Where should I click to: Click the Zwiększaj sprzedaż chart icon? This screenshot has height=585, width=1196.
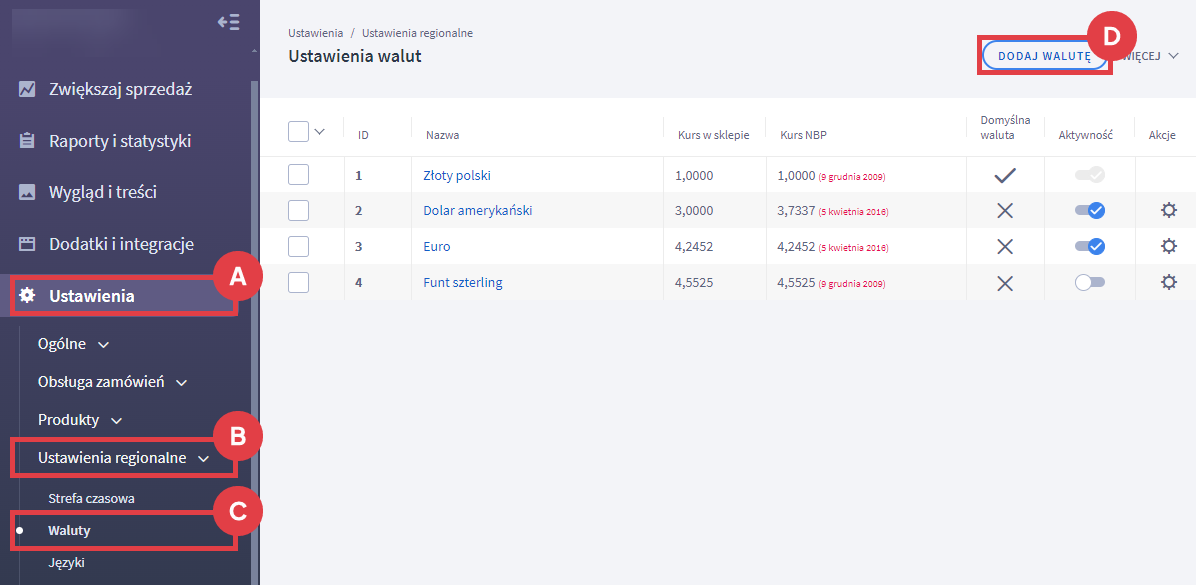[x=28, y=89]
